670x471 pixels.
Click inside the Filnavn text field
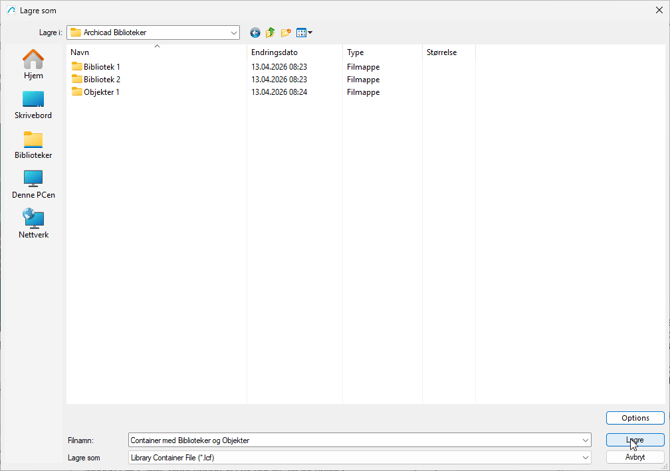pos(350,440)
